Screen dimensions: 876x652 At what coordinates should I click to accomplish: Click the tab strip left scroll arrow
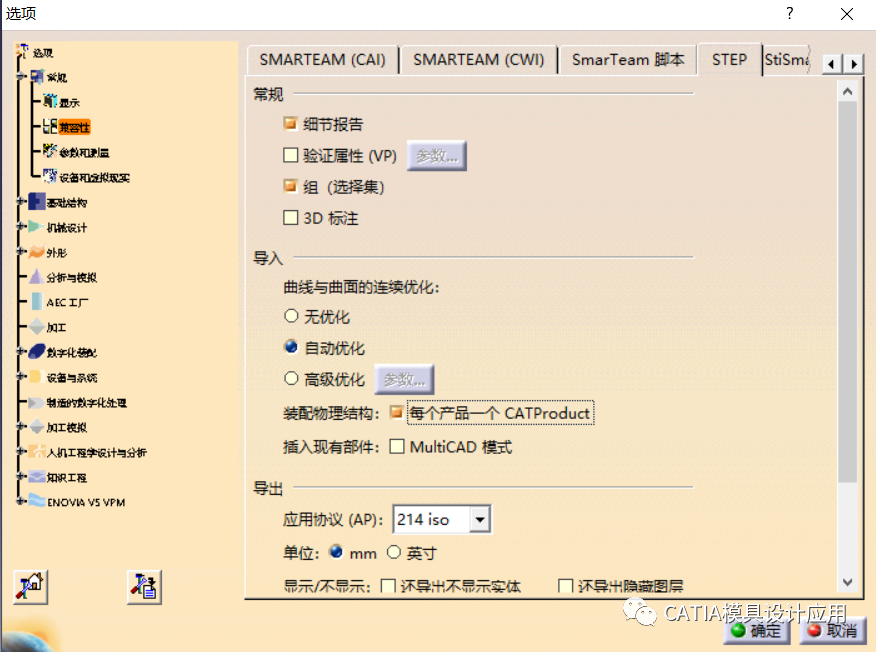831,64
